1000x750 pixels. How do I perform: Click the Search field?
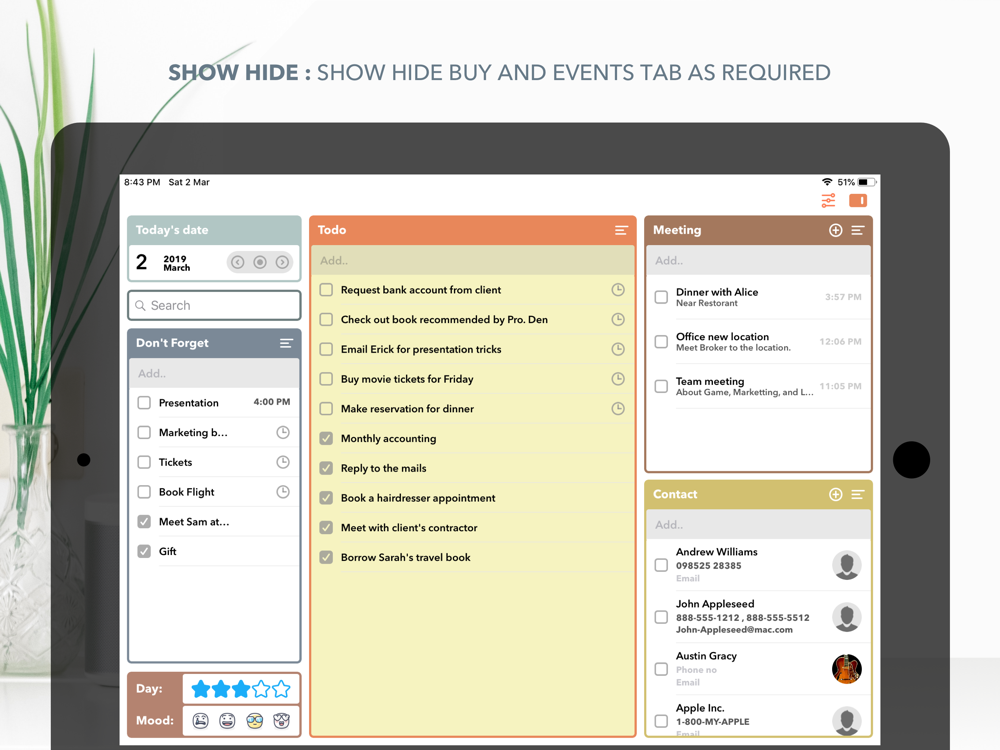[x=214, y=305]
